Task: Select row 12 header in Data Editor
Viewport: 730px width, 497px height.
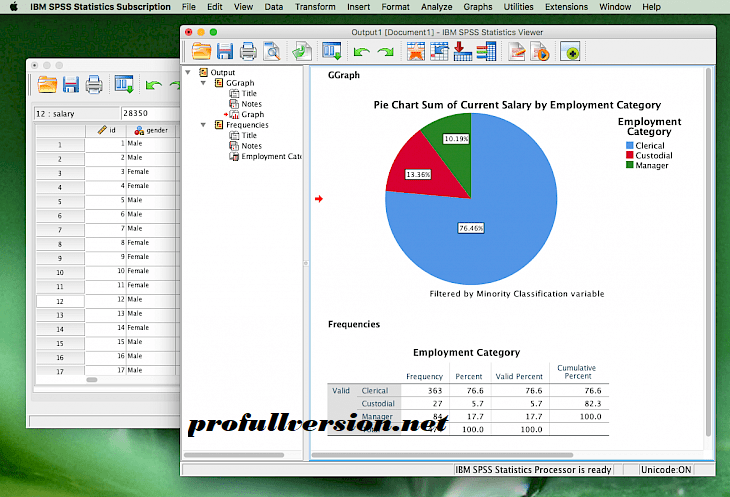Action: pyautogui.click(x=60, y=301)
